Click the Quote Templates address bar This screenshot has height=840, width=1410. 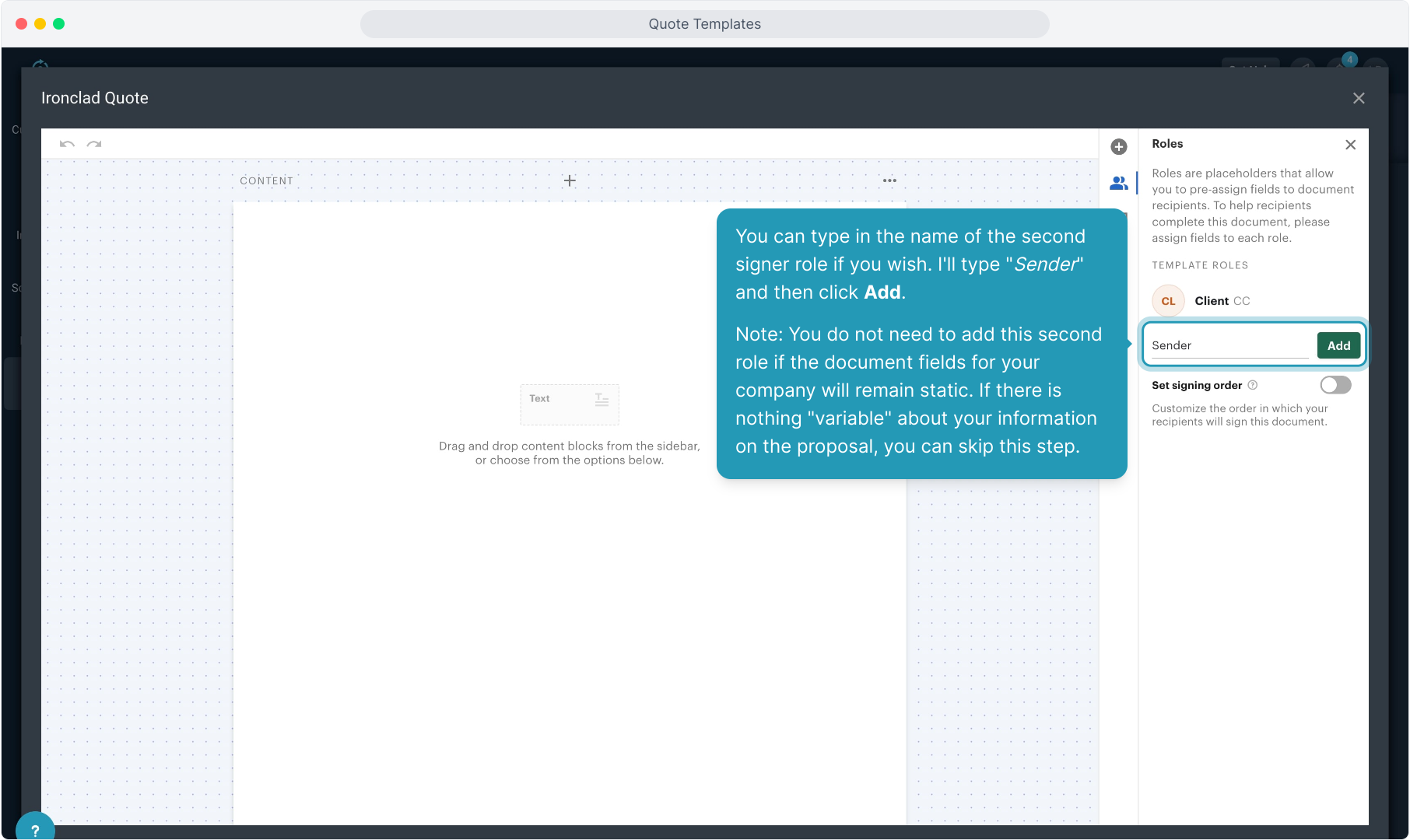coord(705,24)
